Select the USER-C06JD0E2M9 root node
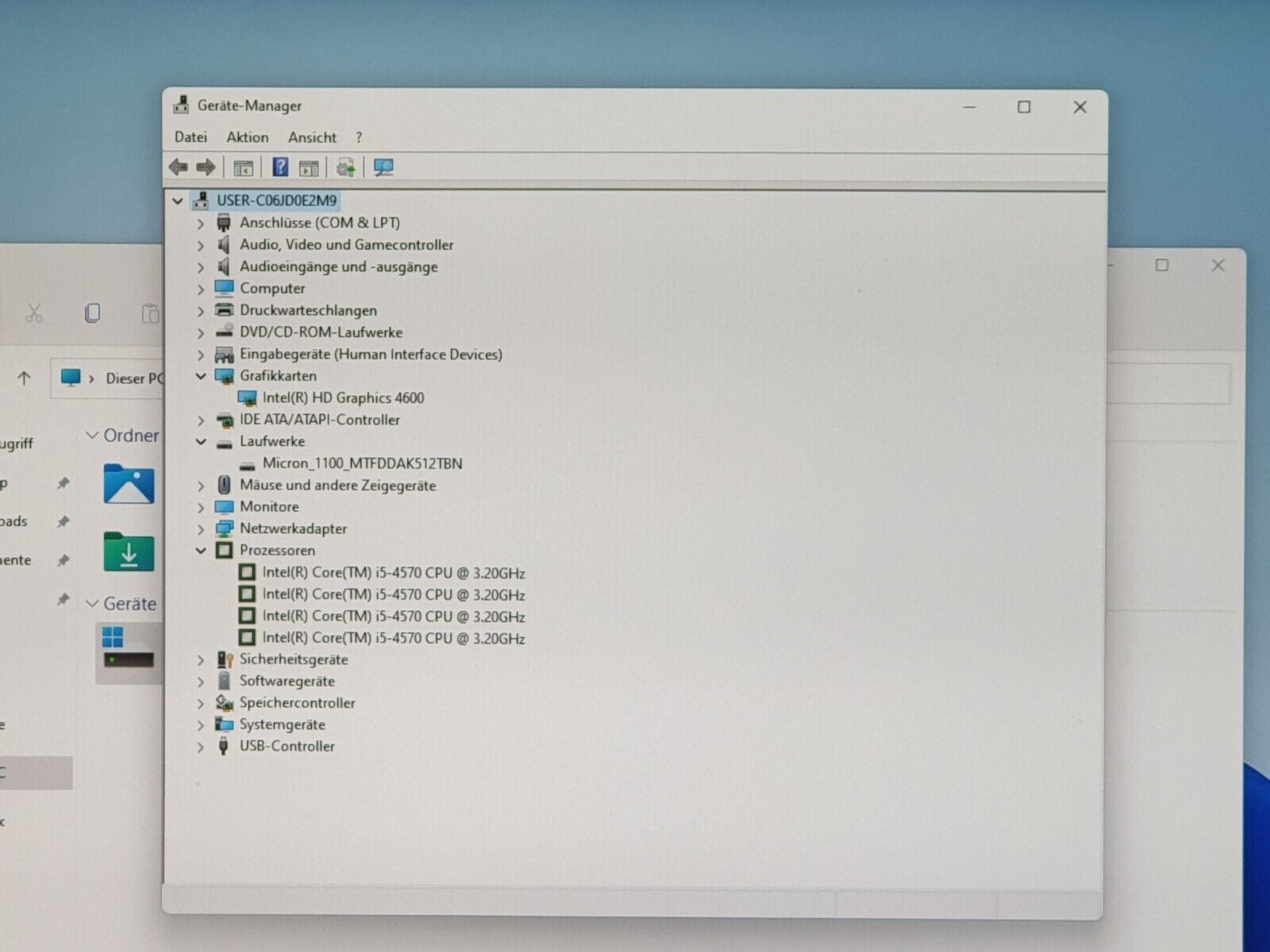Viewport: 1270px width, 952px height. pos(276,201)
